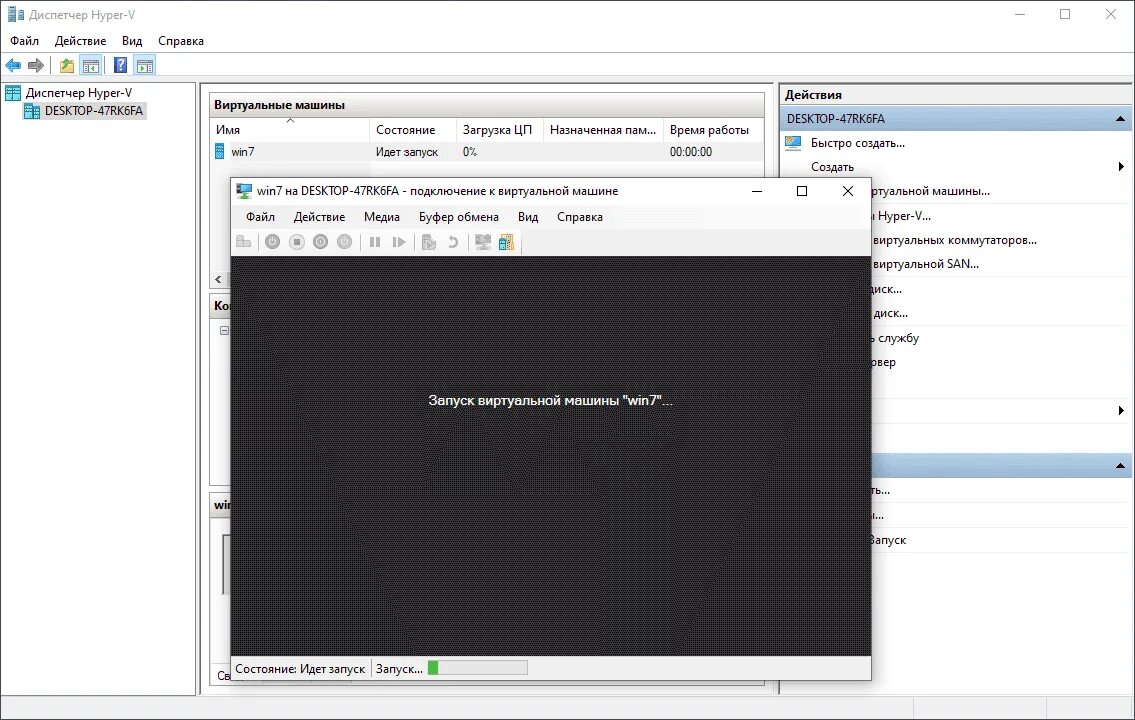The width and height of the screenshot is (1135, 720).
Task: Click Ctrl+Alt+Del icon in VM connection toolbar
Action: click(x=243, y=242)
